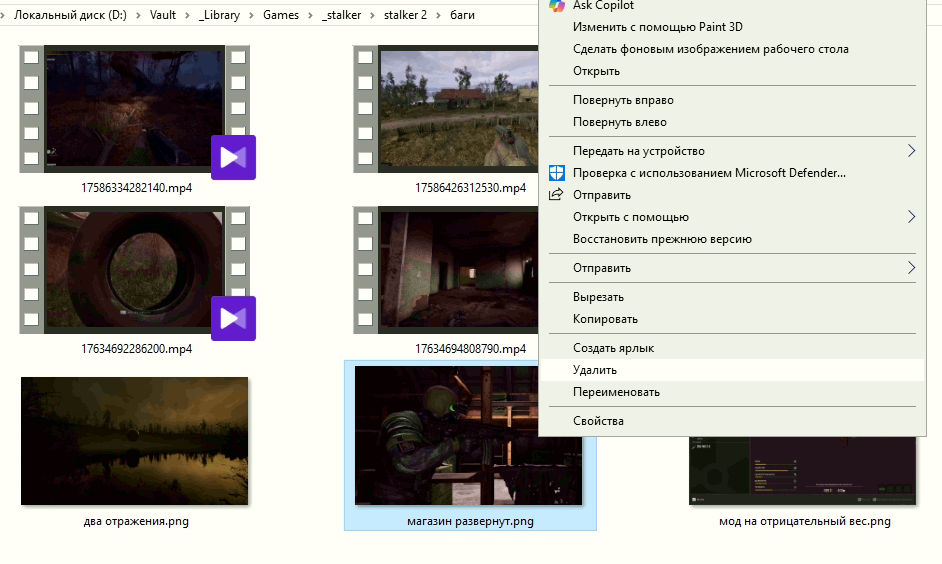Click the file name 17586426312530.mp4
Viewport: 942px width, 564px height.
point(470,188)
